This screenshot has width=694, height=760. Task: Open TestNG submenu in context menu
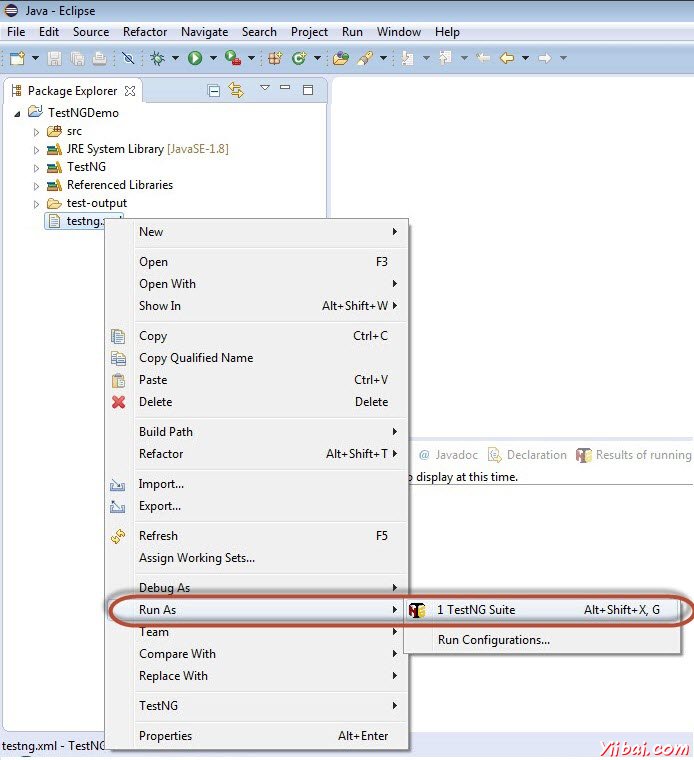click(257, 706)
